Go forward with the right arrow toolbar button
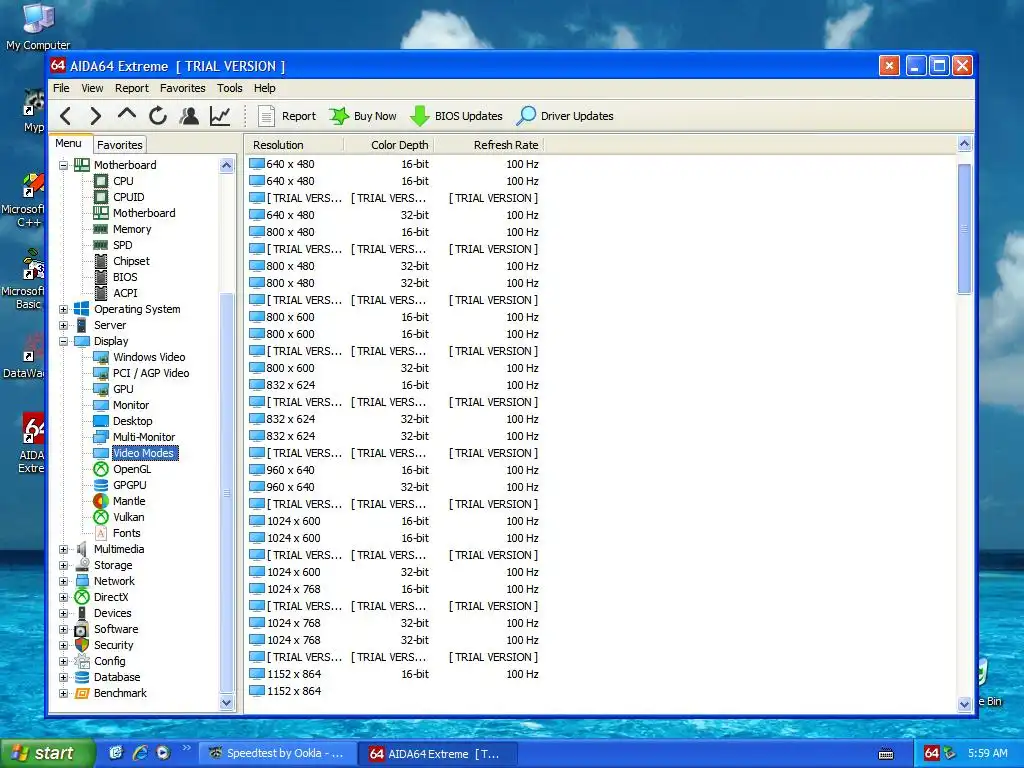1024x768 pixels. (x=95, y=116)
